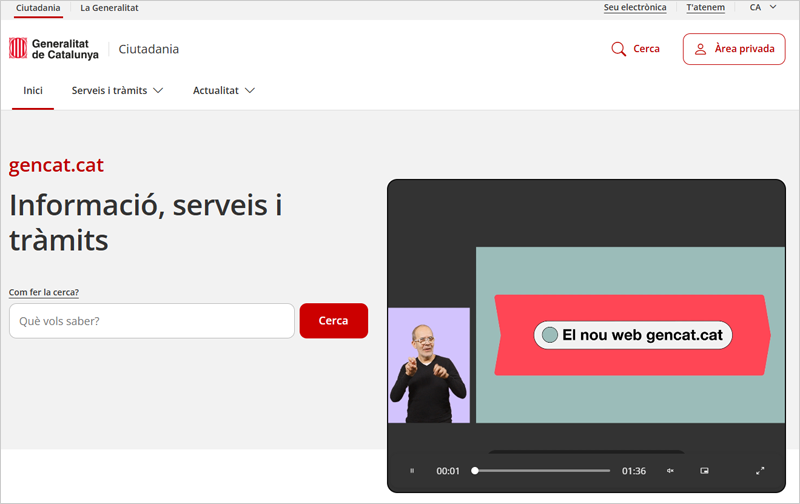The width and height of the screenshot is (800, 504).
Task: Open the T'atenem link
Action: (x=705, y=7)
